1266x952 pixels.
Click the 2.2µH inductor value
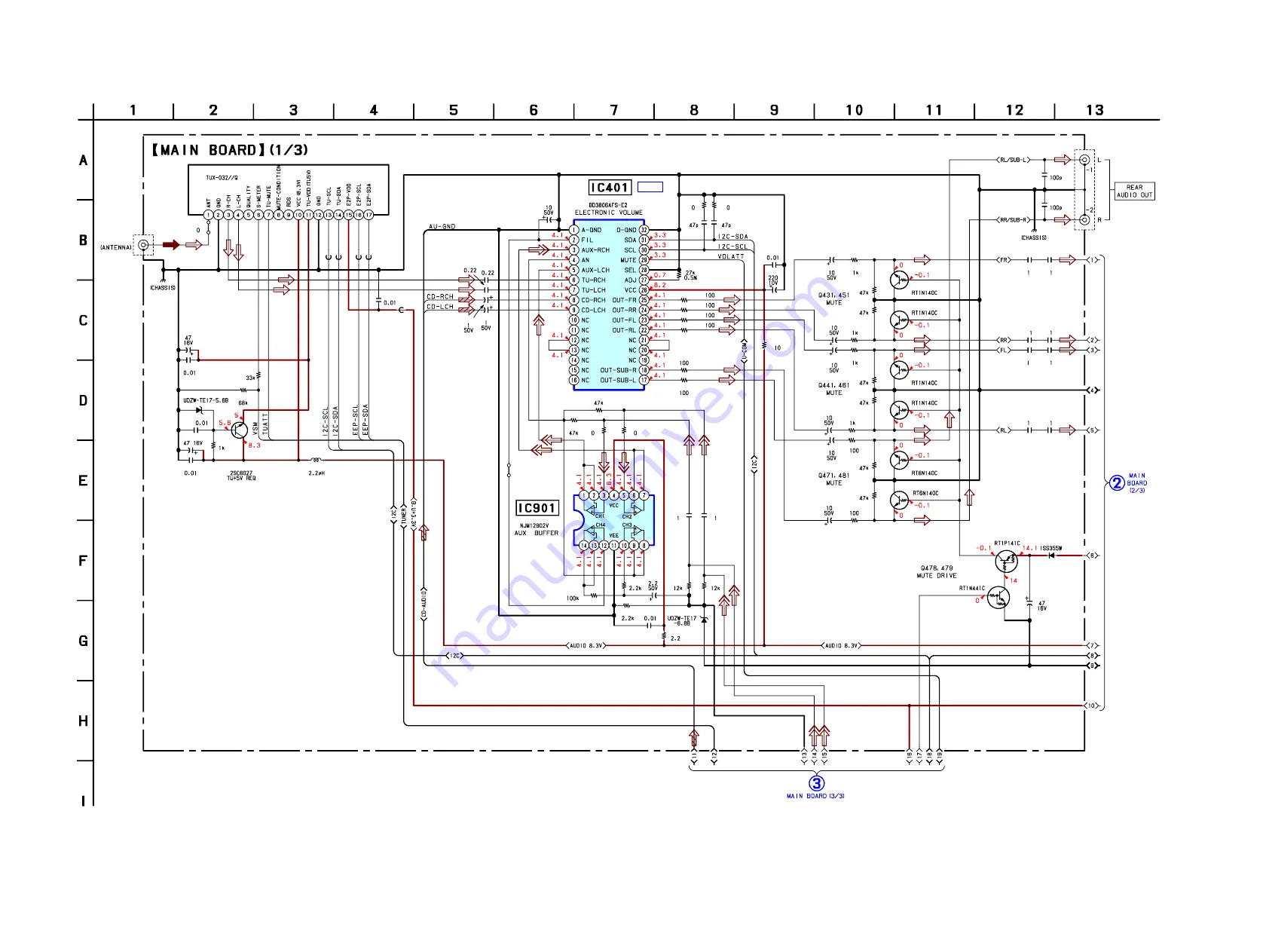tap(316, 473)
